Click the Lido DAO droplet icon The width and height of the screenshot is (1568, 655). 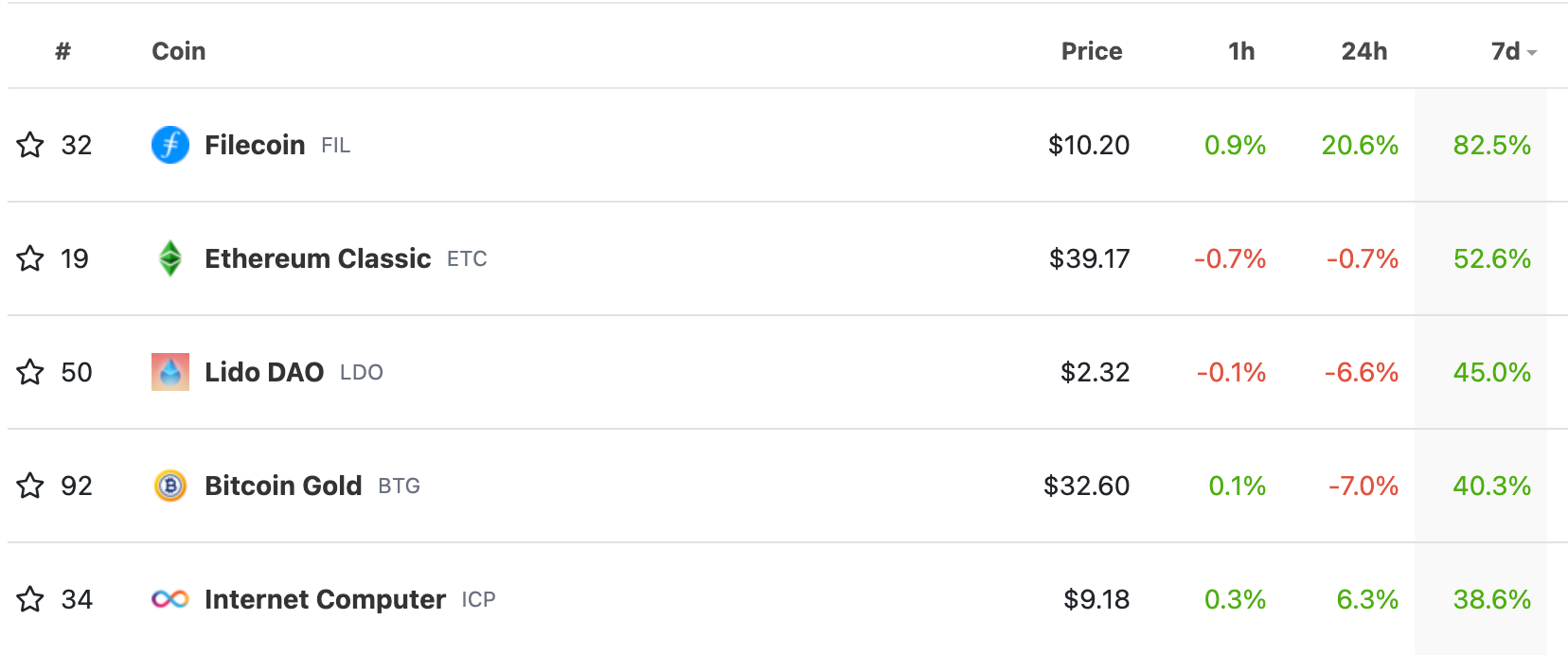coord(170,372)
